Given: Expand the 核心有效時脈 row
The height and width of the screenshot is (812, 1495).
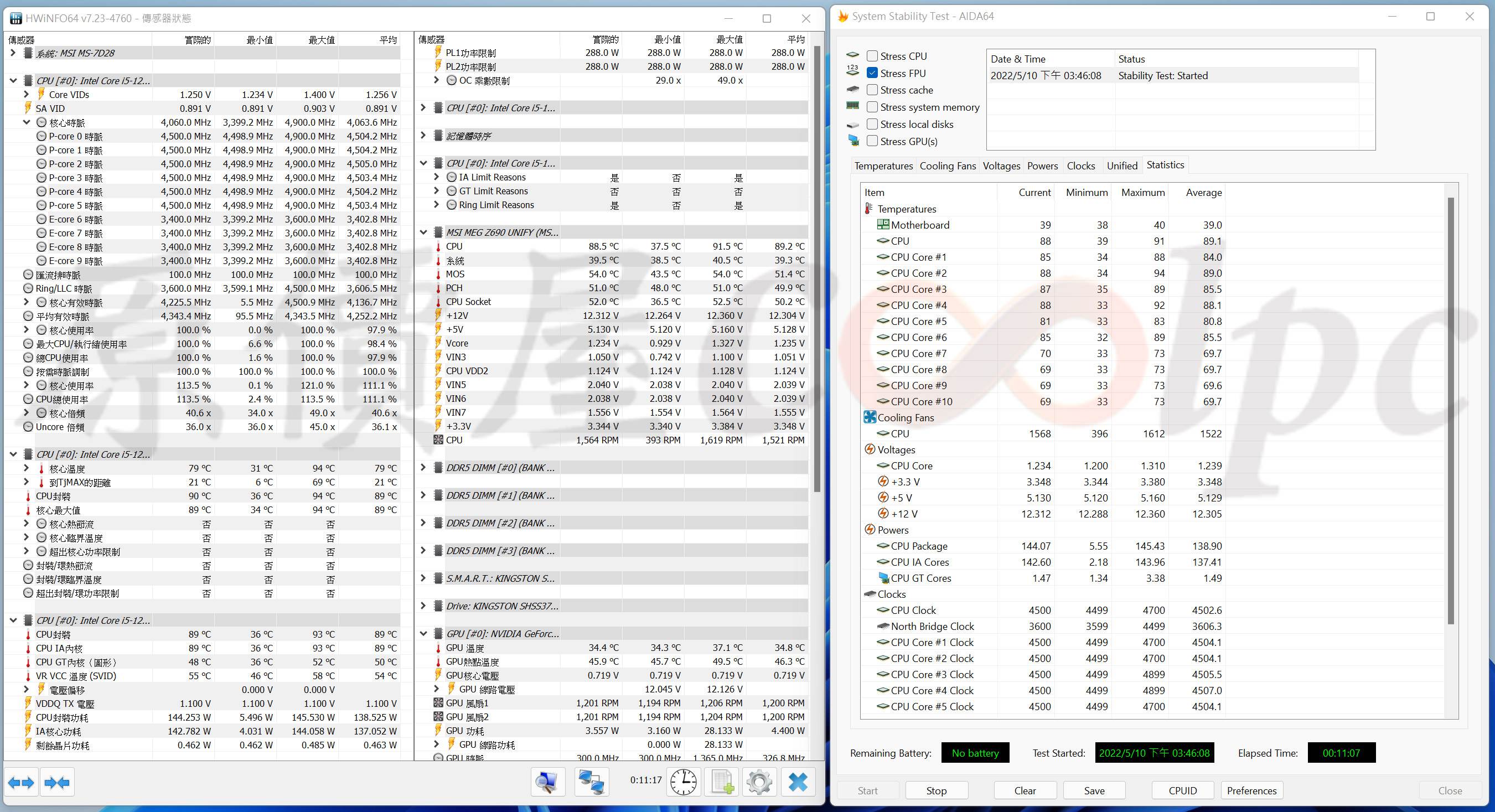Looking at the screenshot, I should (26, 302).
